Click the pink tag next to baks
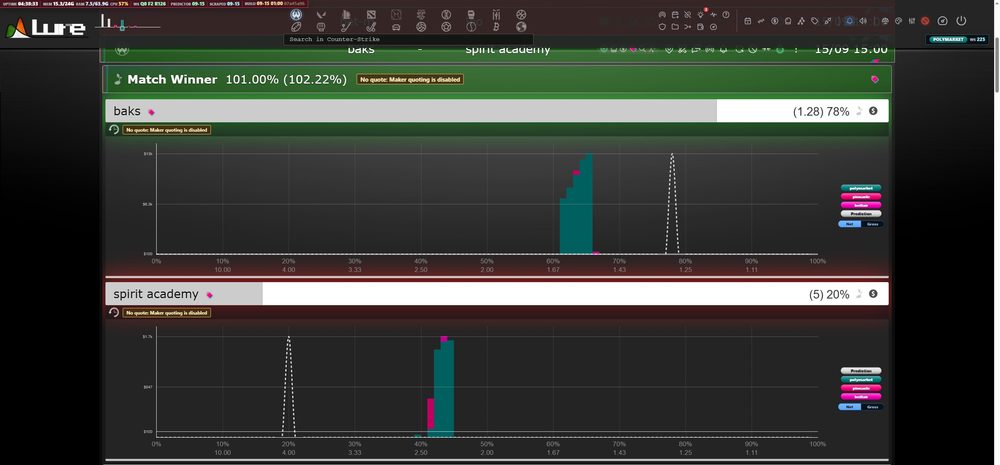Image resolution: width=1000 pixels, height=465 pixels. coord(151,112)
